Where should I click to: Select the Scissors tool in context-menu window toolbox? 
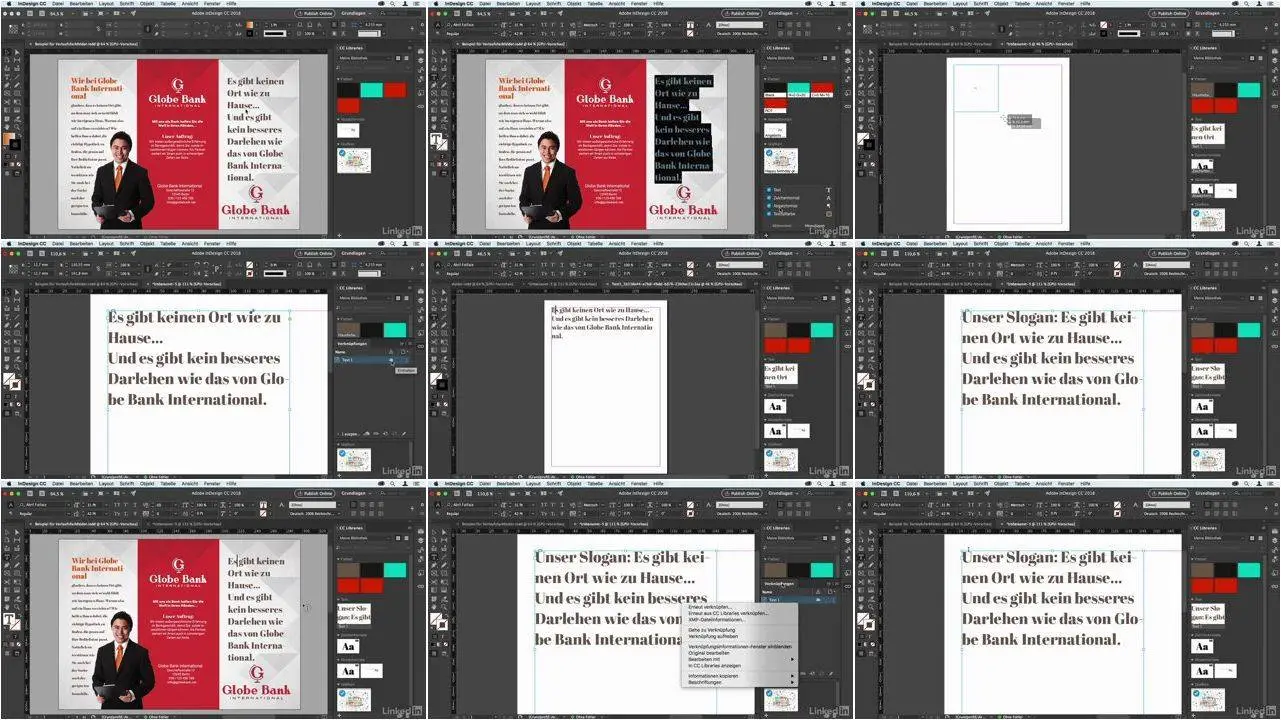(x=434, y=582)
